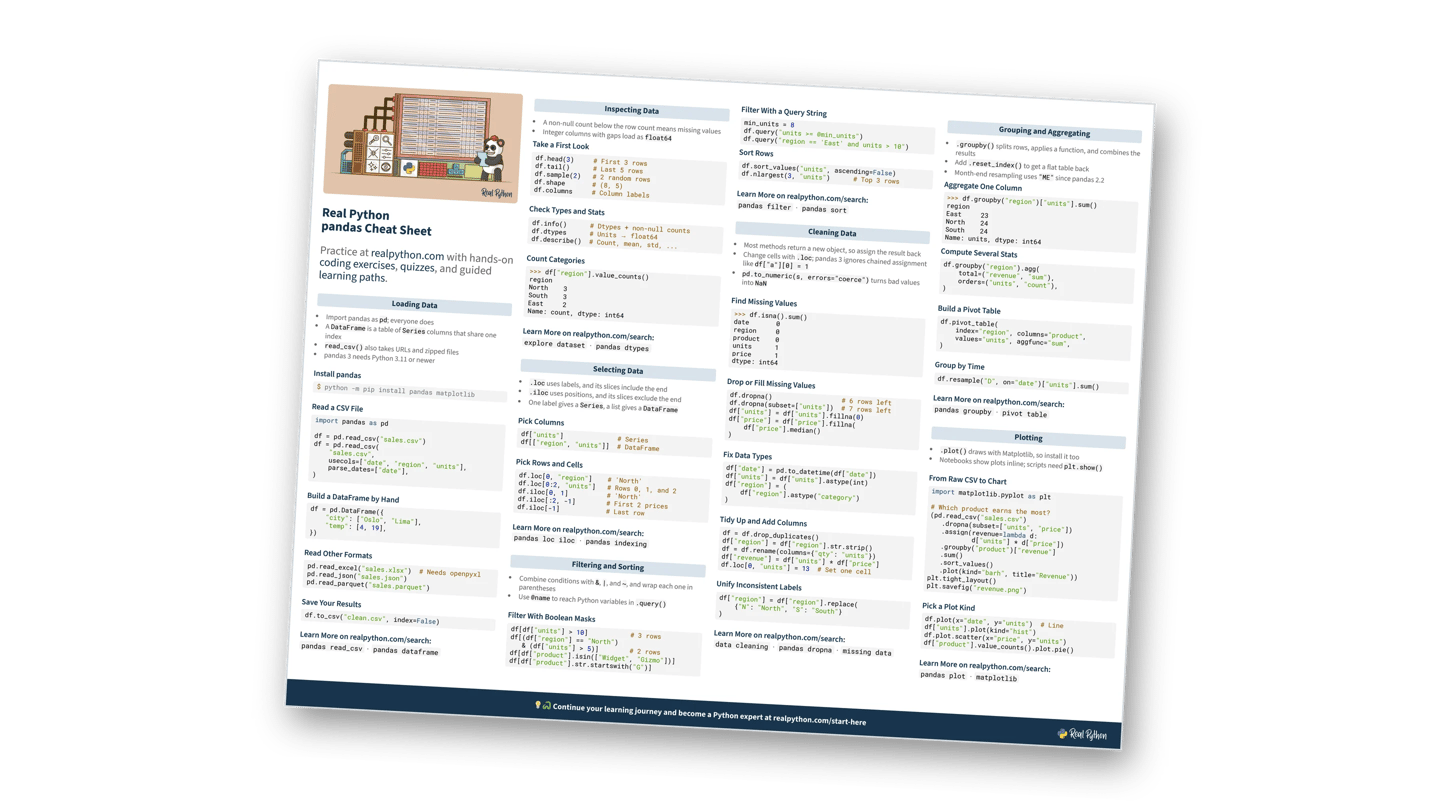Screen dimensions: 1440x810
Task: Open the "pandas indexing" search keyword
Action: pyautogui.click(x=616, y=543)
